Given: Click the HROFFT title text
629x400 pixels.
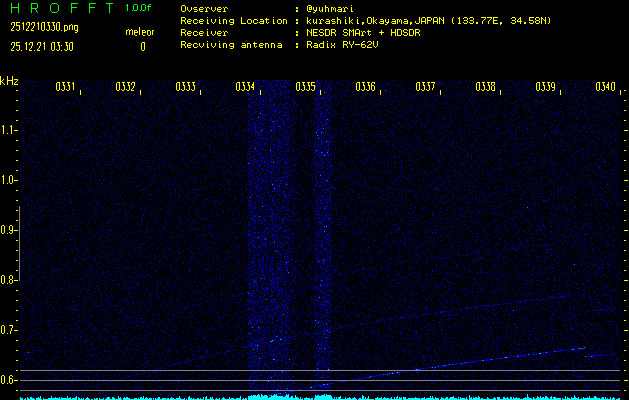Looking at the screenshot, I should point(58,8).
